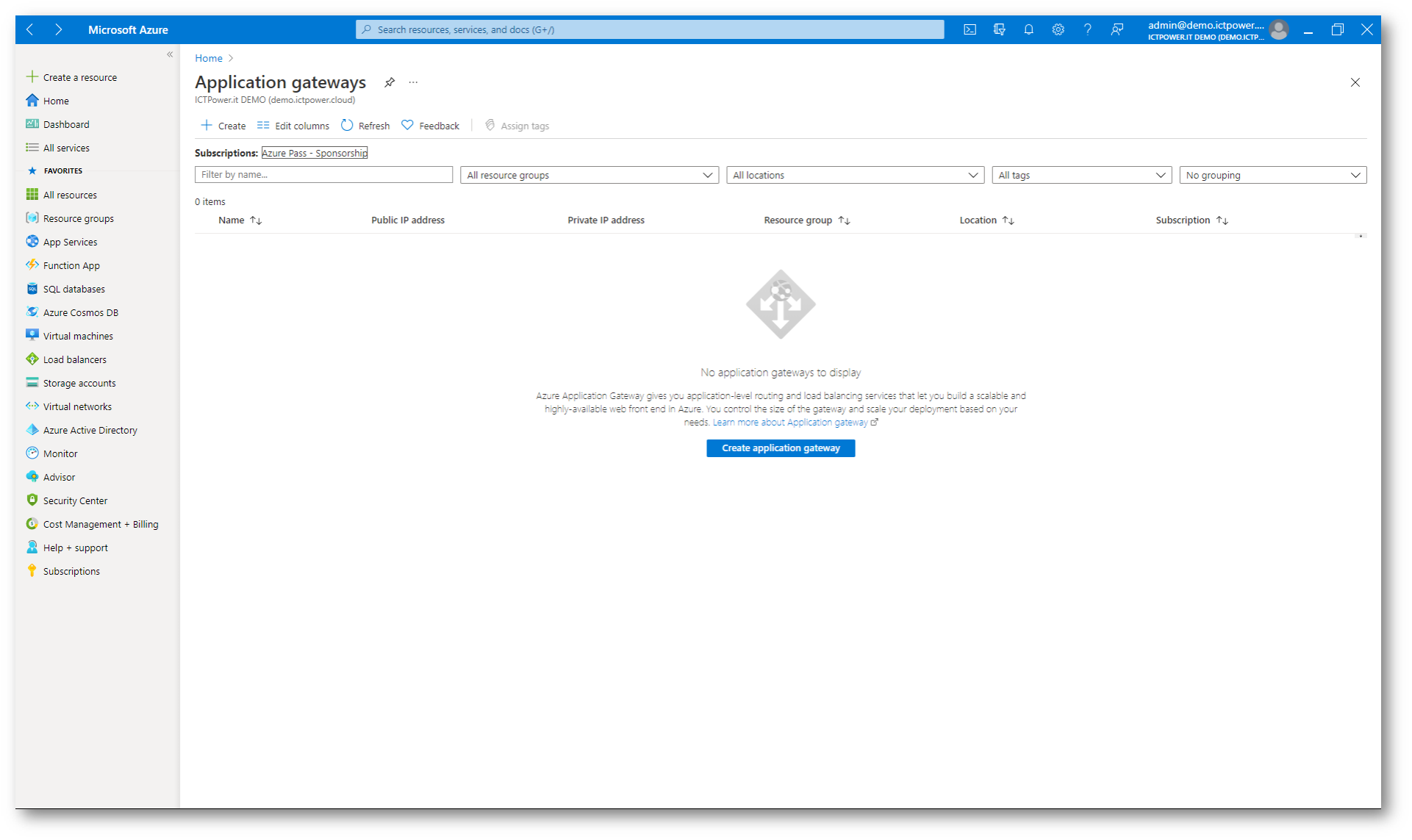This screenshot has width=1412, height=840.
Task: Expand No grouping dropdown
Action: click(x=1273, y=175)
